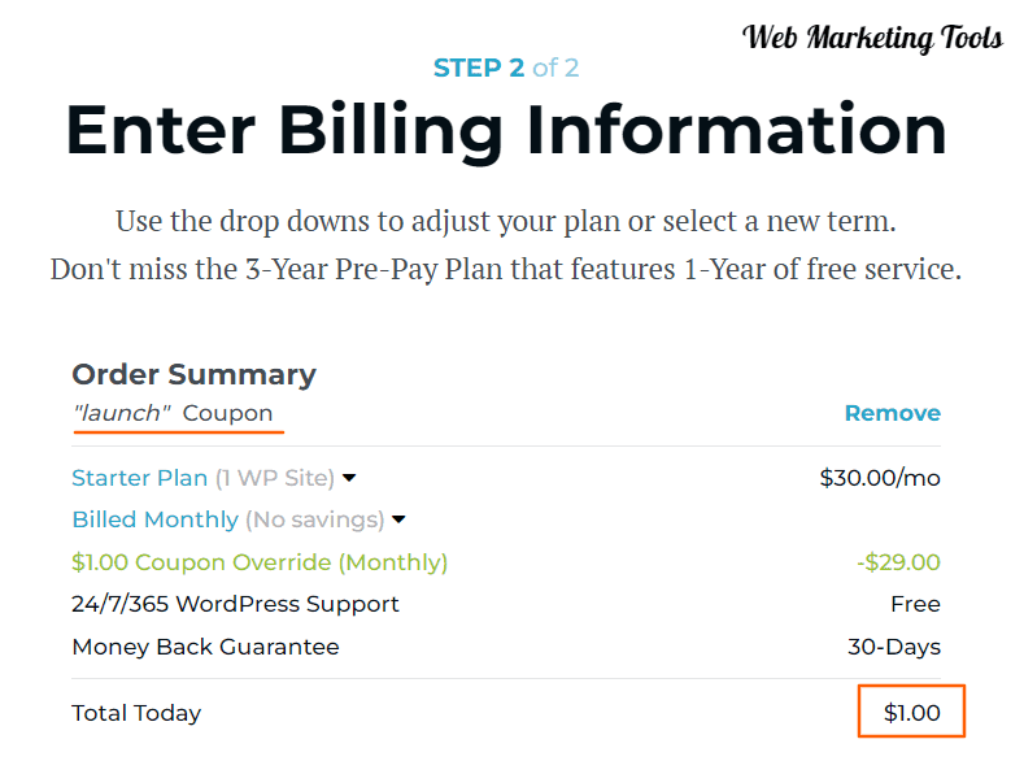The height and width of the screenshot is (761, 1024).
Task: Click the Order Summary heading
Action: point(194,374)
